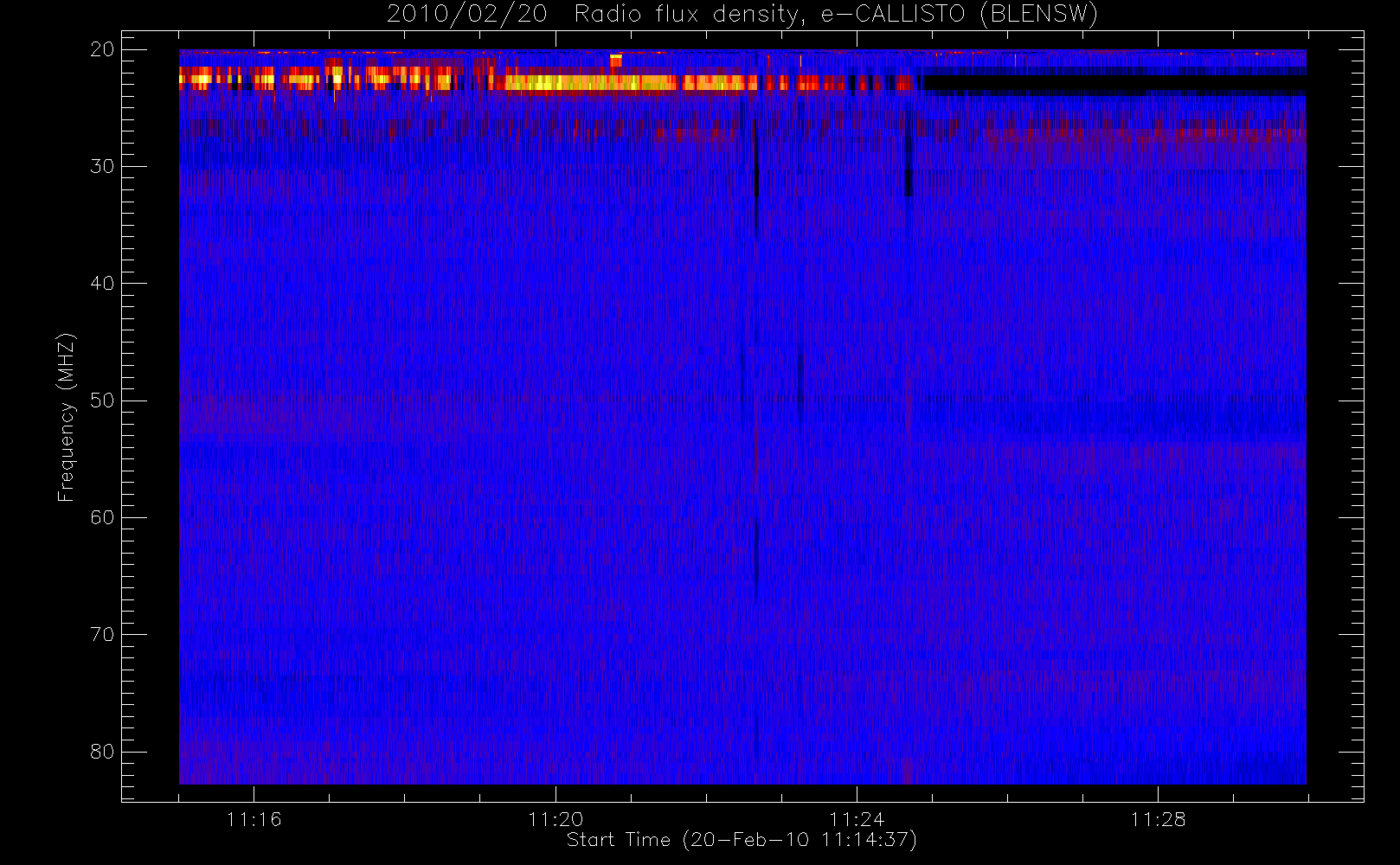Viewport: 1400px width, 865px height.
Task: Click the '70' frequency axis label
Action: point(102,634)
